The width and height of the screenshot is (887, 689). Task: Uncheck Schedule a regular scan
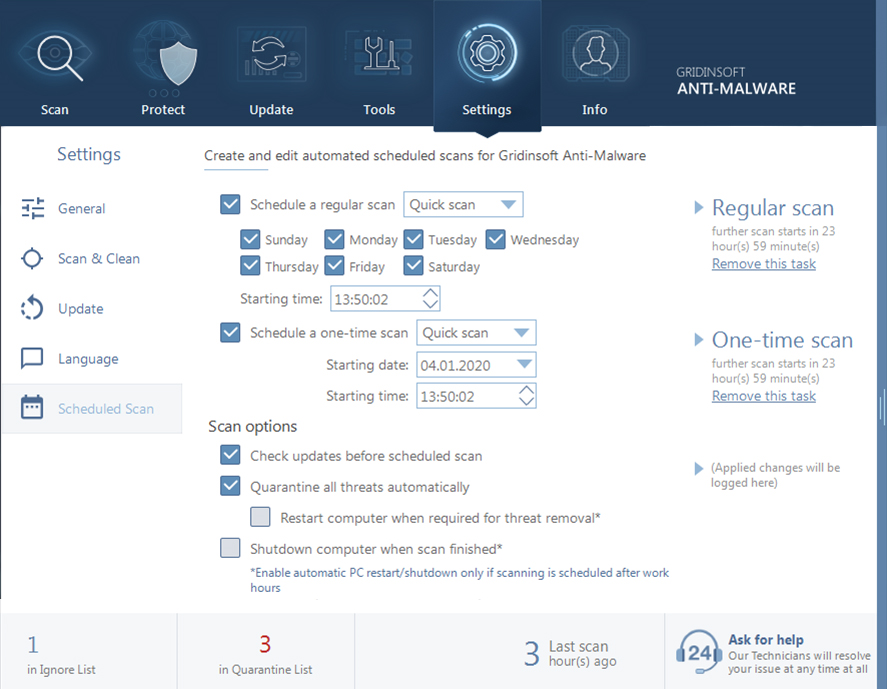tap(230, 204)
